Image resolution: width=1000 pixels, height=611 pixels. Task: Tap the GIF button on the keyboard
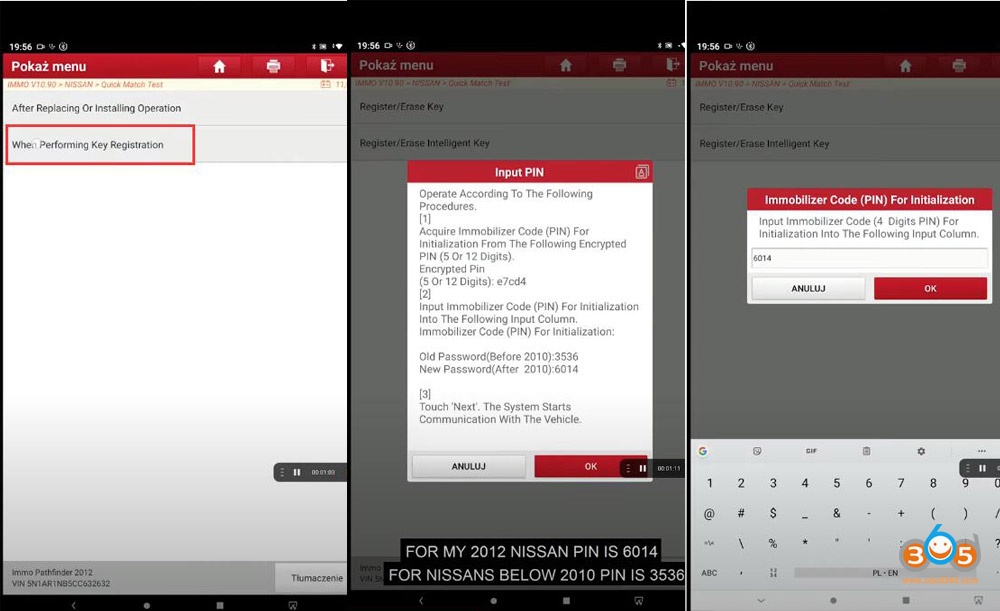pyautogui.click(x=811, y=451)
